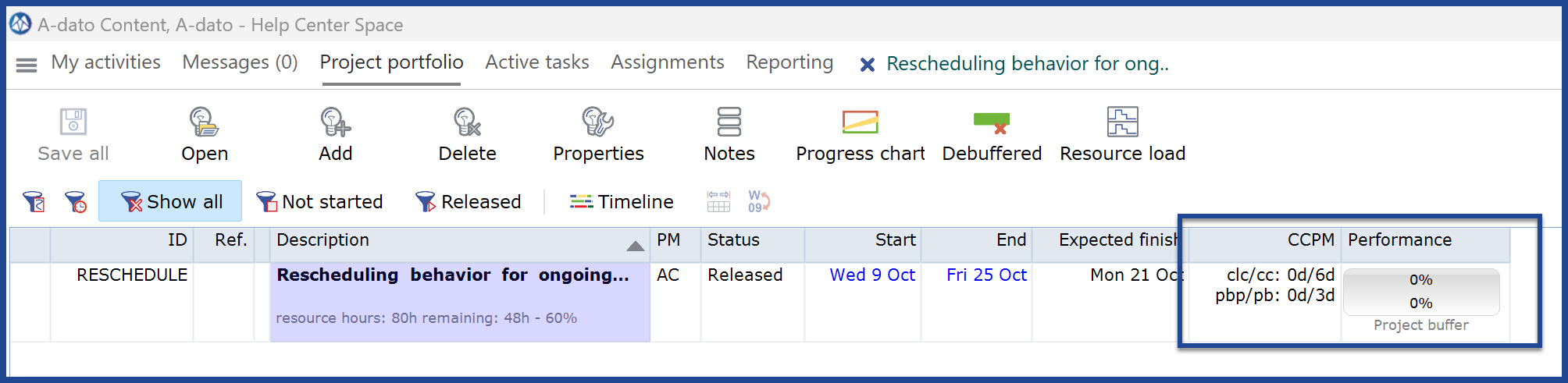Close the Rescheduling behavior tab
1568x383 pixels.
pyautogui.click(x=867, y=65)
